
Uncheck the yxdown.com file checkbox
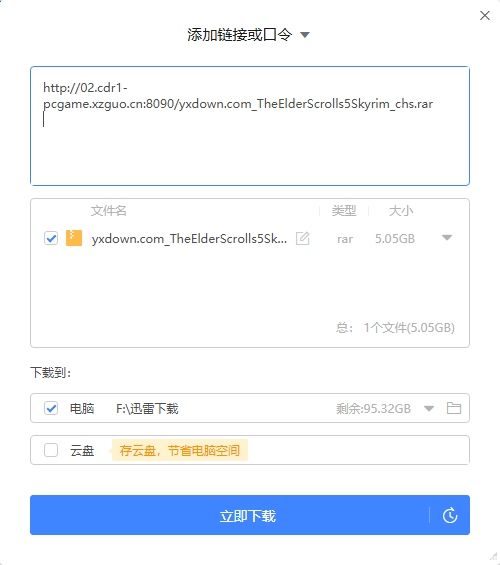pyautogui.click(x=51, y=238)
